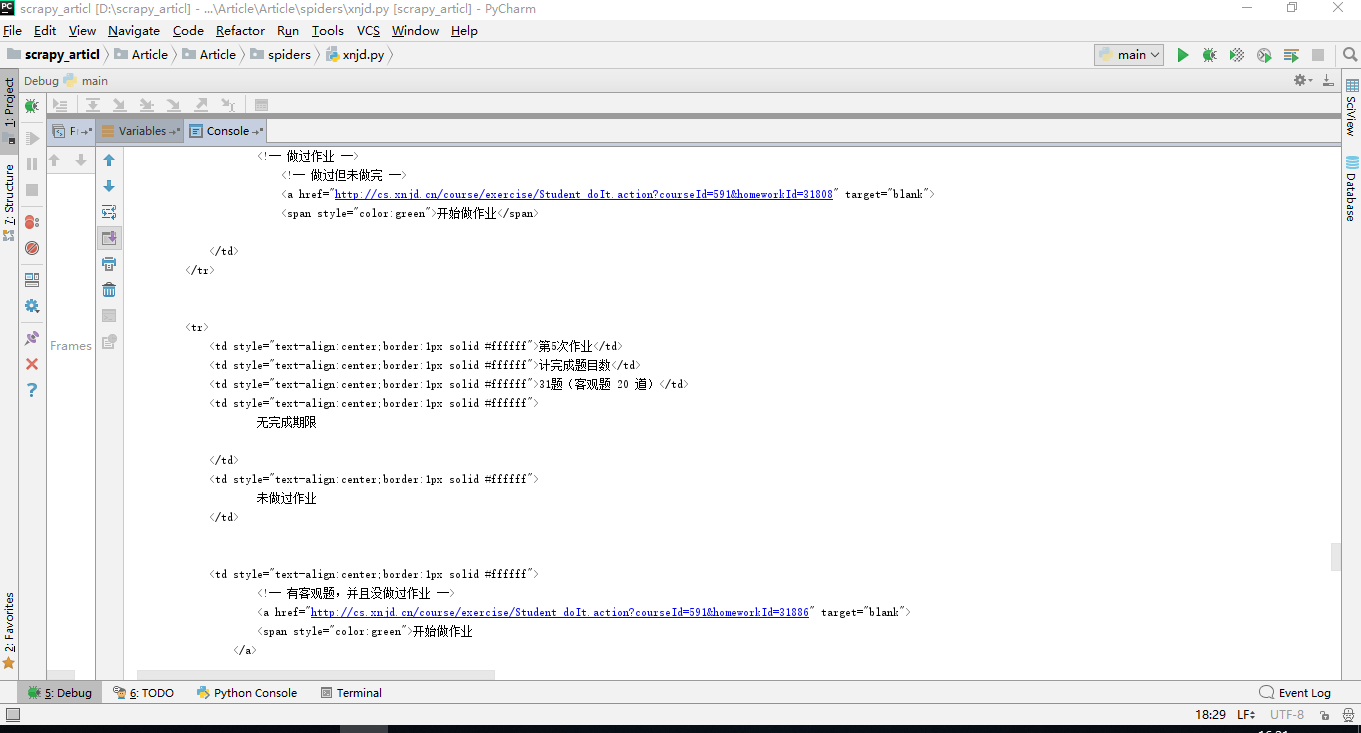The image size is (1361, 733).
Task: Toggle the pin tab icon
Action: click(x=32, y=338)
